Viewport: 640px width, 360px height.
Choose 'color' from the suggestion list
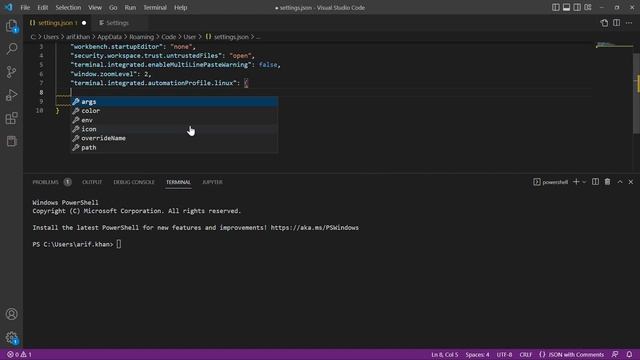tap(175, 111)
